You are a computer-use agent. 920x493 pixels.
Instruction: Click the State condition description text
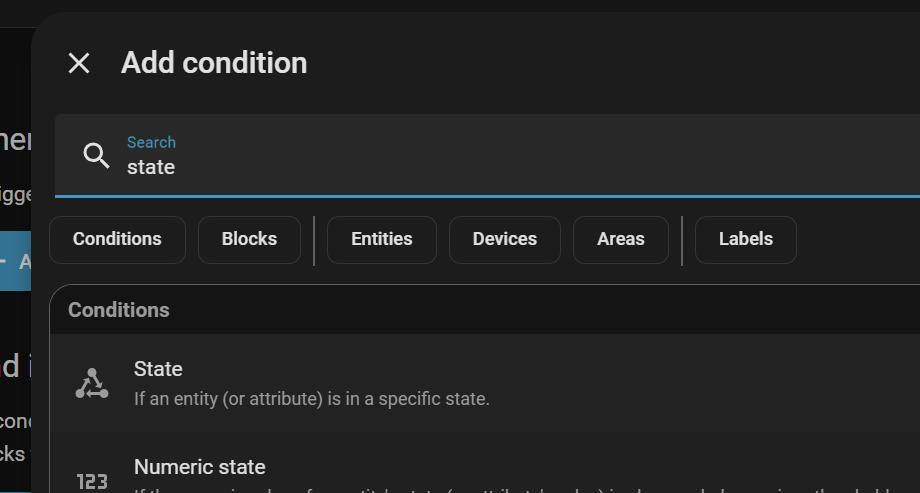[x=312, y=399]
